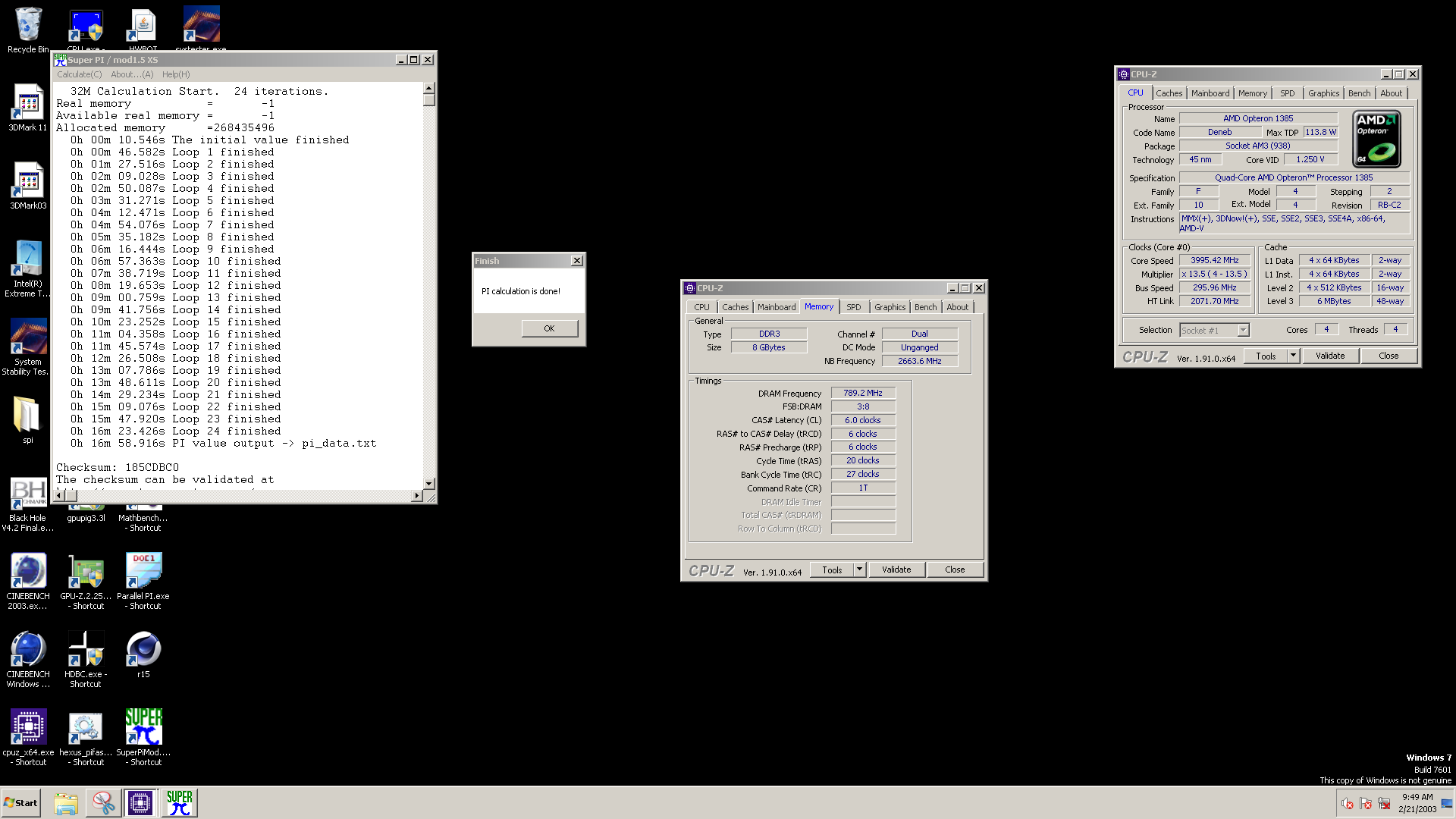Open the r15 Cinebench desktop icon

tap(143, 654)
